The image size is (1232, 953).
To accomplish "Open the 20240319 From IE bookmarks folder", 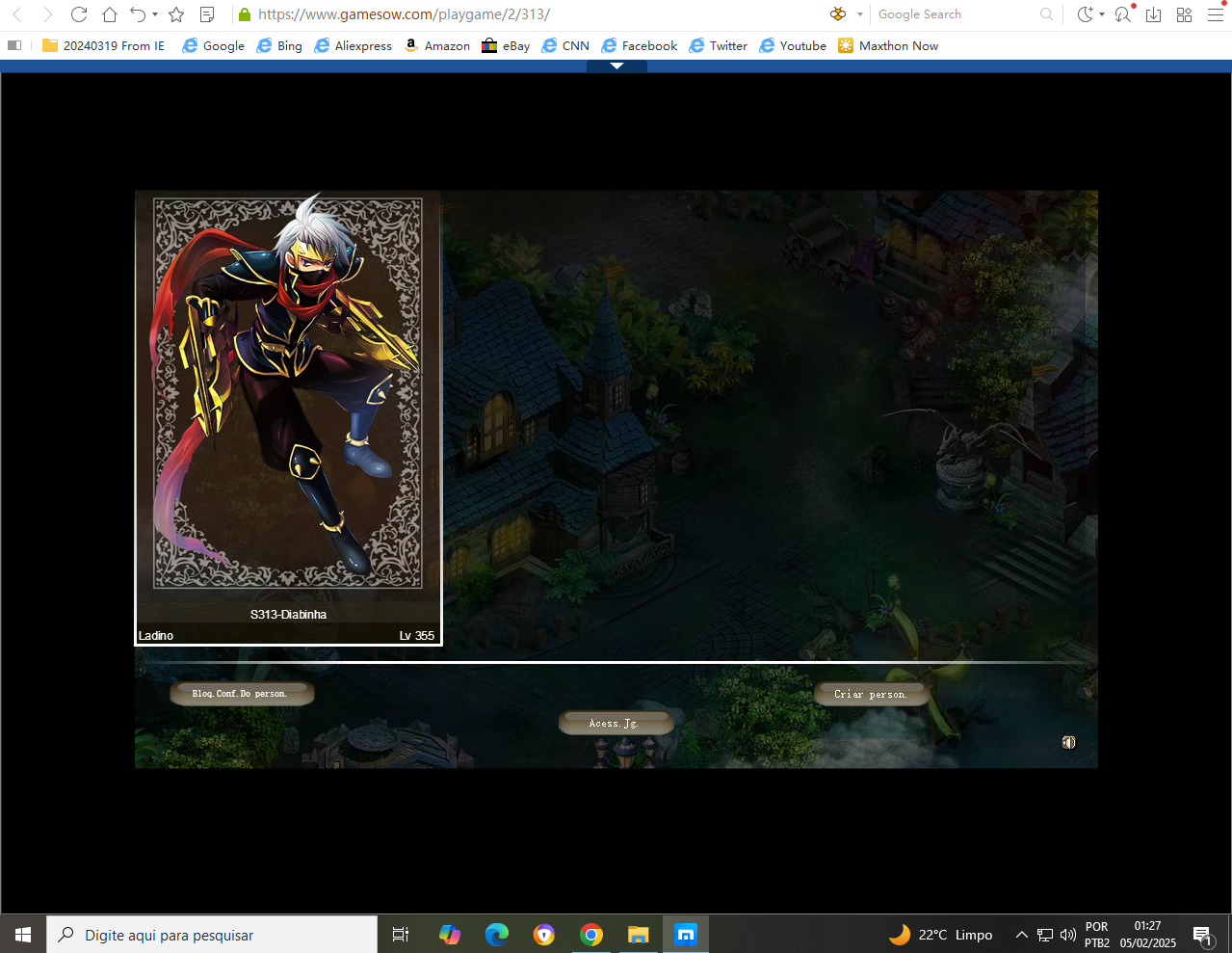I will tap(104, 45).
